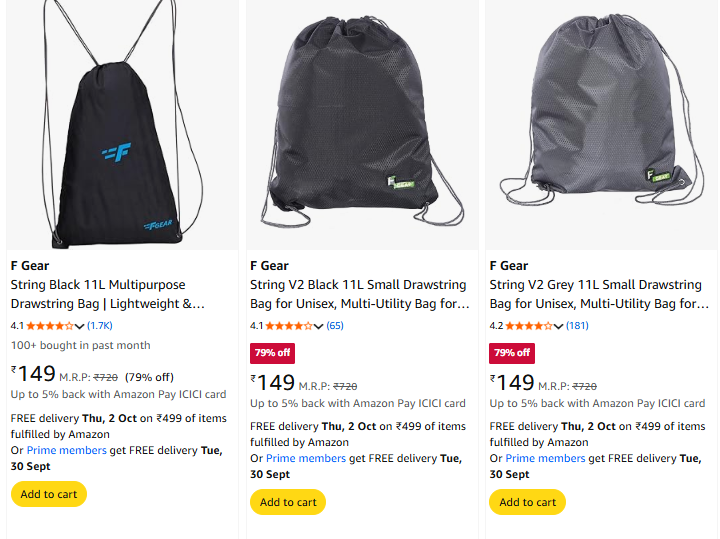Viewport: 720px width, 539px height.
Task: Click star rating of String Black 11L bag
Action: pos(50,326)
